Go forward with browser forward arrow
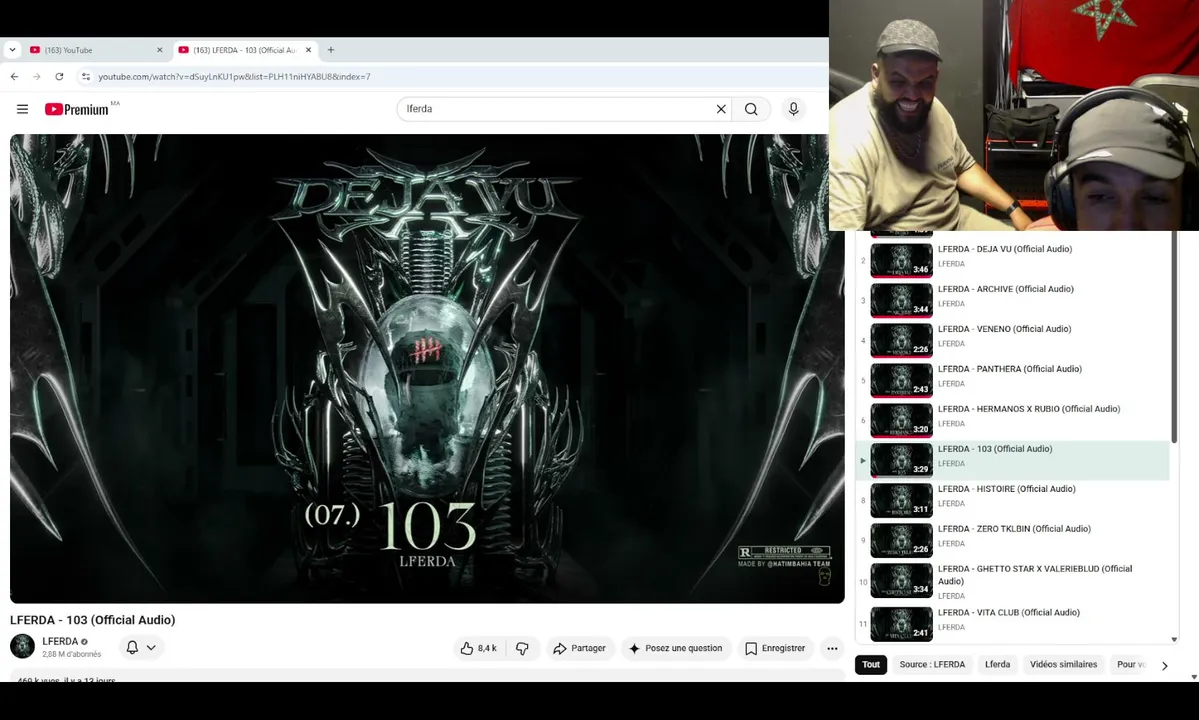This screenshot has height=720, width=1199. point(37,76)
